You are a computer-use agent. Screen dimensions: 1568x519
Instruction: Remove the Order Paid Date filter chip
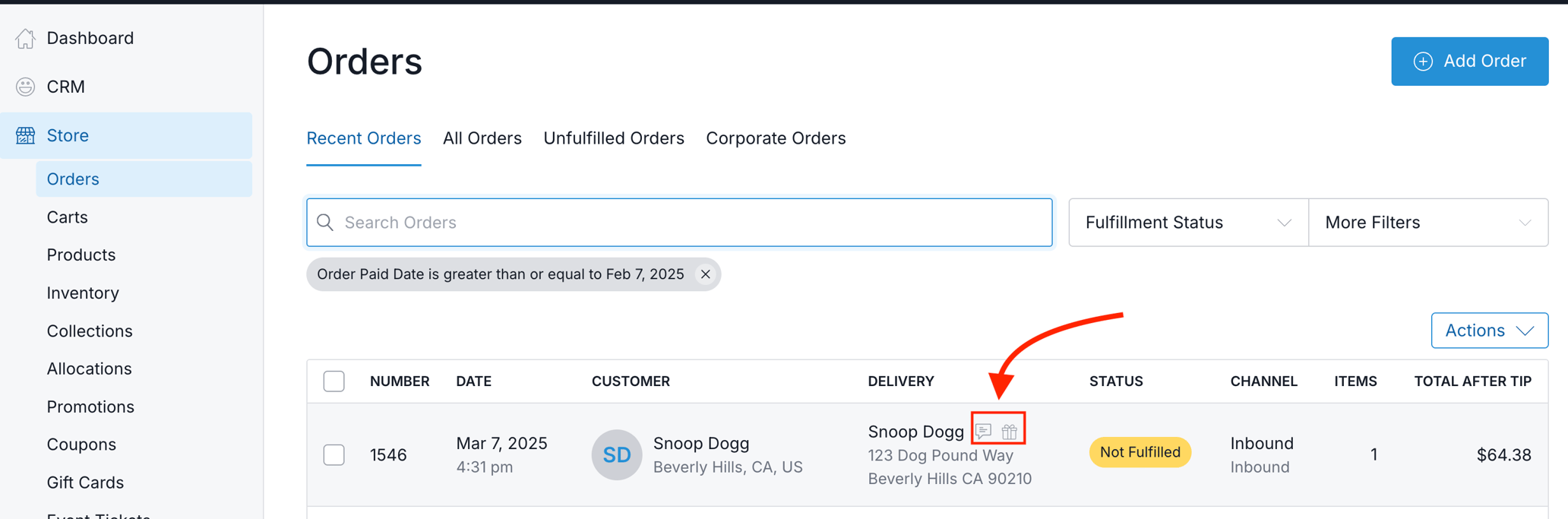[706, 274]
